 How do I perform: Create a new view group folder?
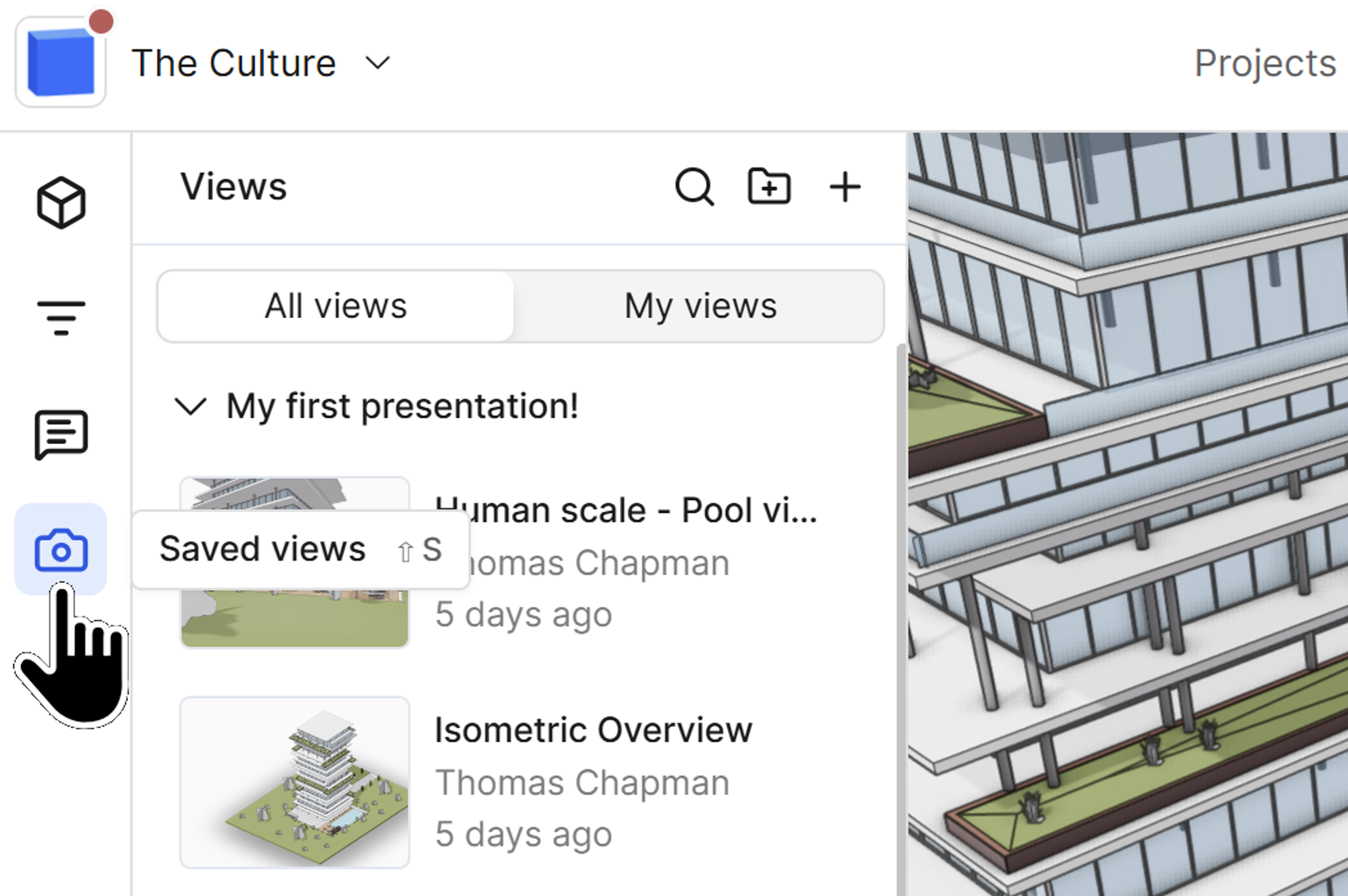pyautogui.click(x=769, y=186)
